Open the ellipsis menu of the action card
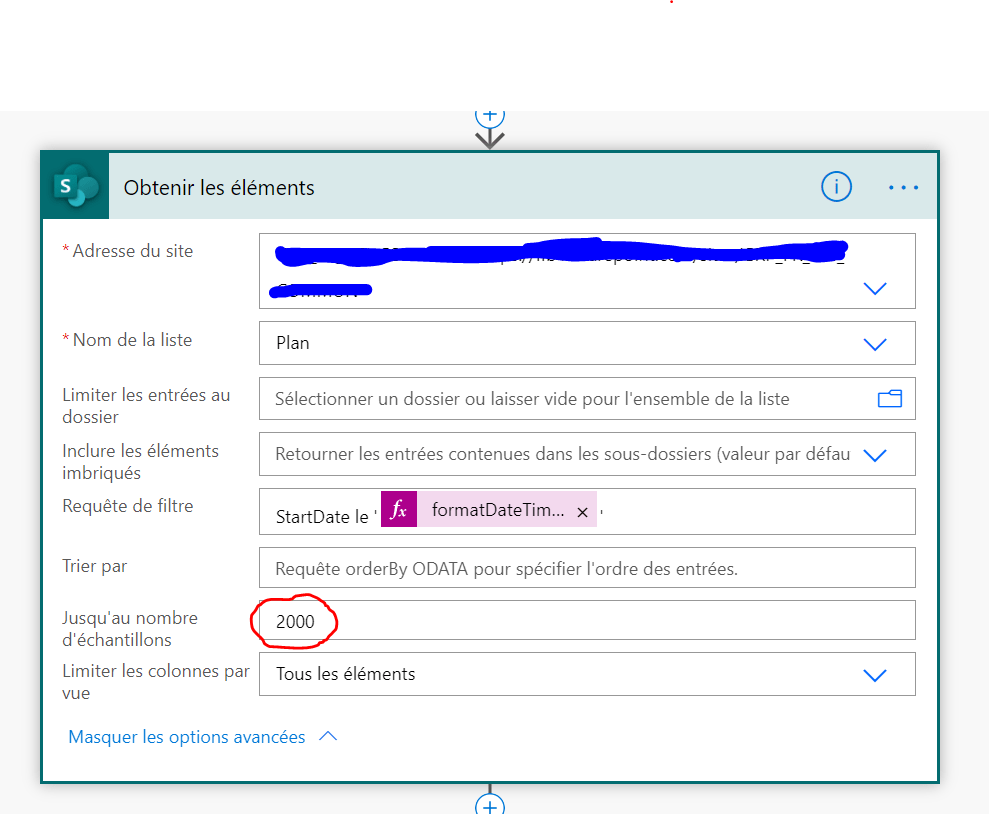 903,187
